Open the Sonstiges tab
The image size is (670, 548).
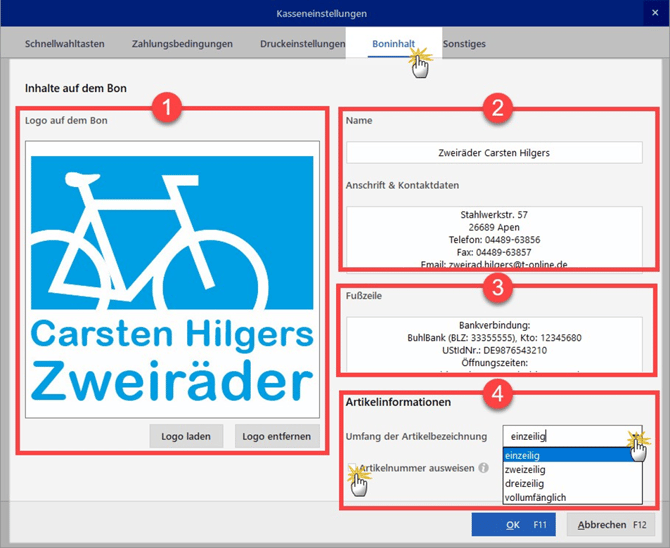(463, 44)
